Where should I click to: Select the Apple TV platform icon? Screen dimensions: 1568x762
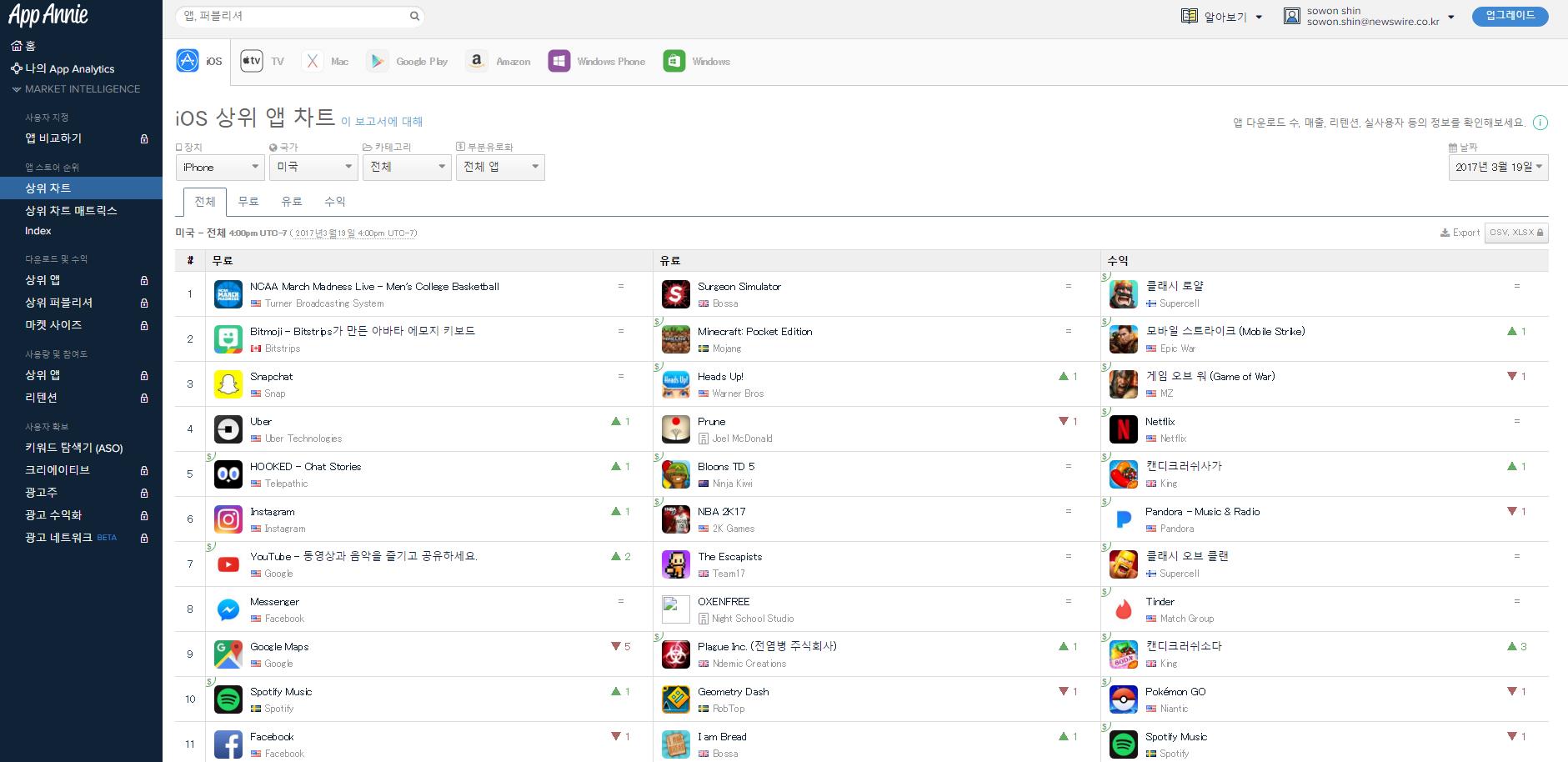(x=252, y=61)
